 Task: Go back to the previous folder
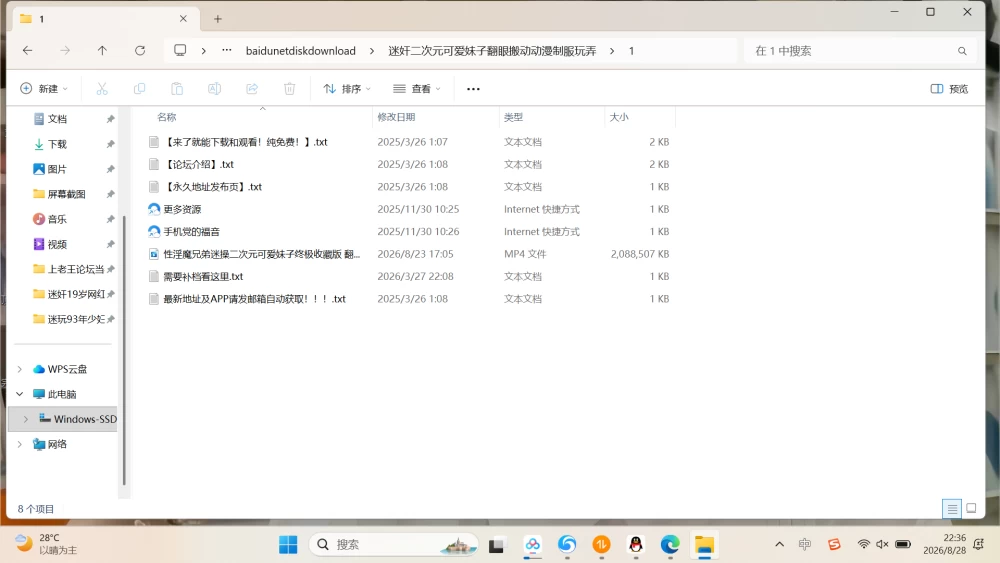27,50
